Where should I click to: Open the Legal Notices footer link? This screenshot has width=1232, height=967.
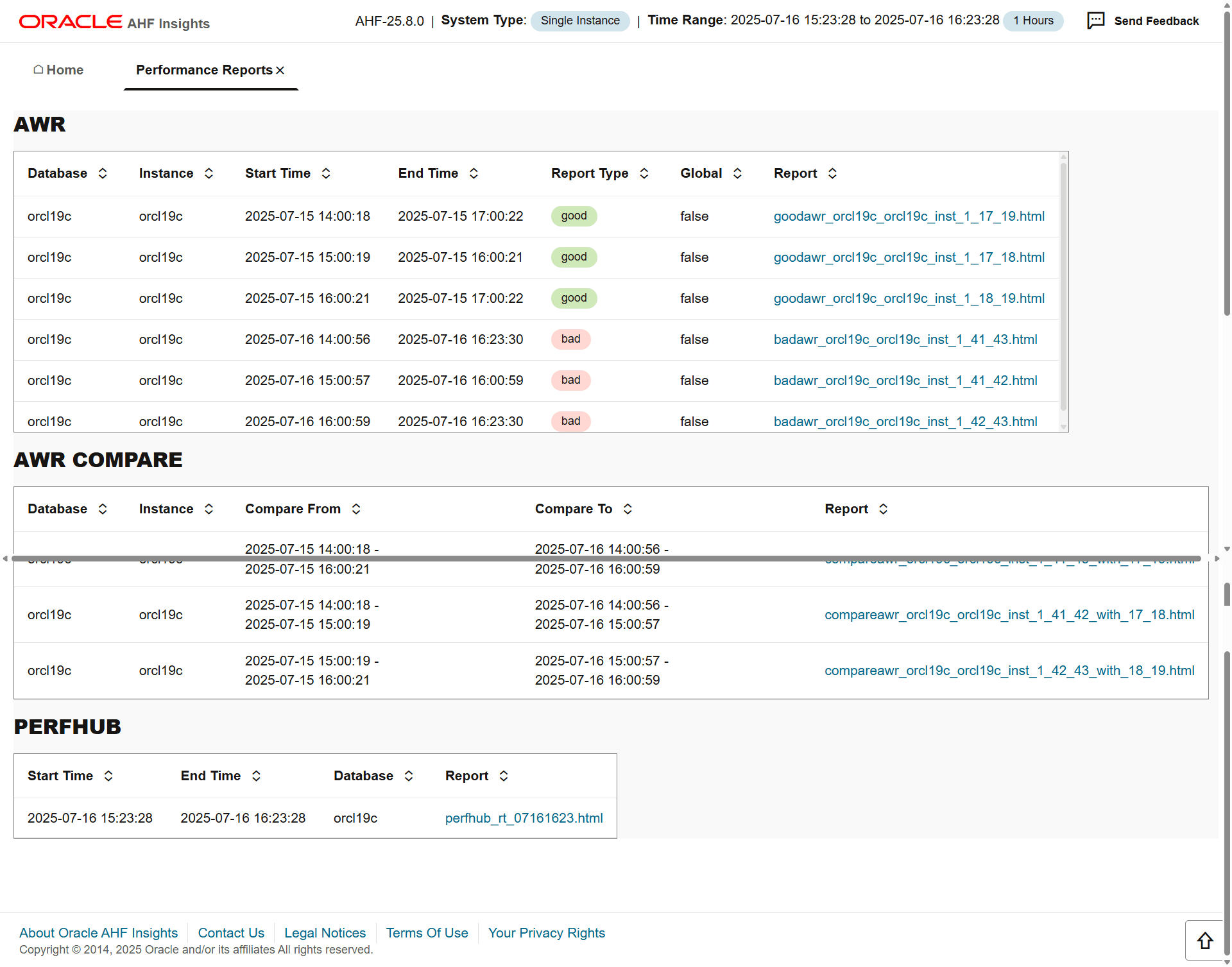coord(325,933)
